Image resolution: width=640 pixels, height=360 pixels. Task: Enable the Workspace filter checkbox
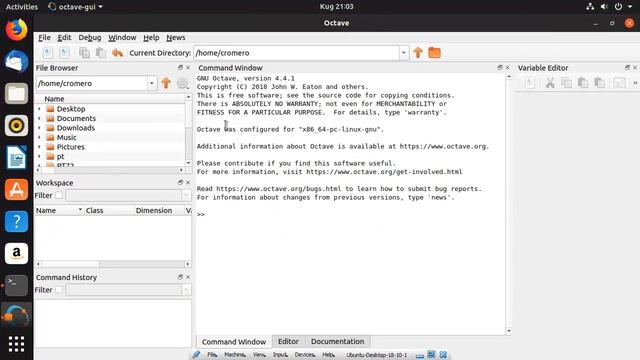[x=59, y=195]
